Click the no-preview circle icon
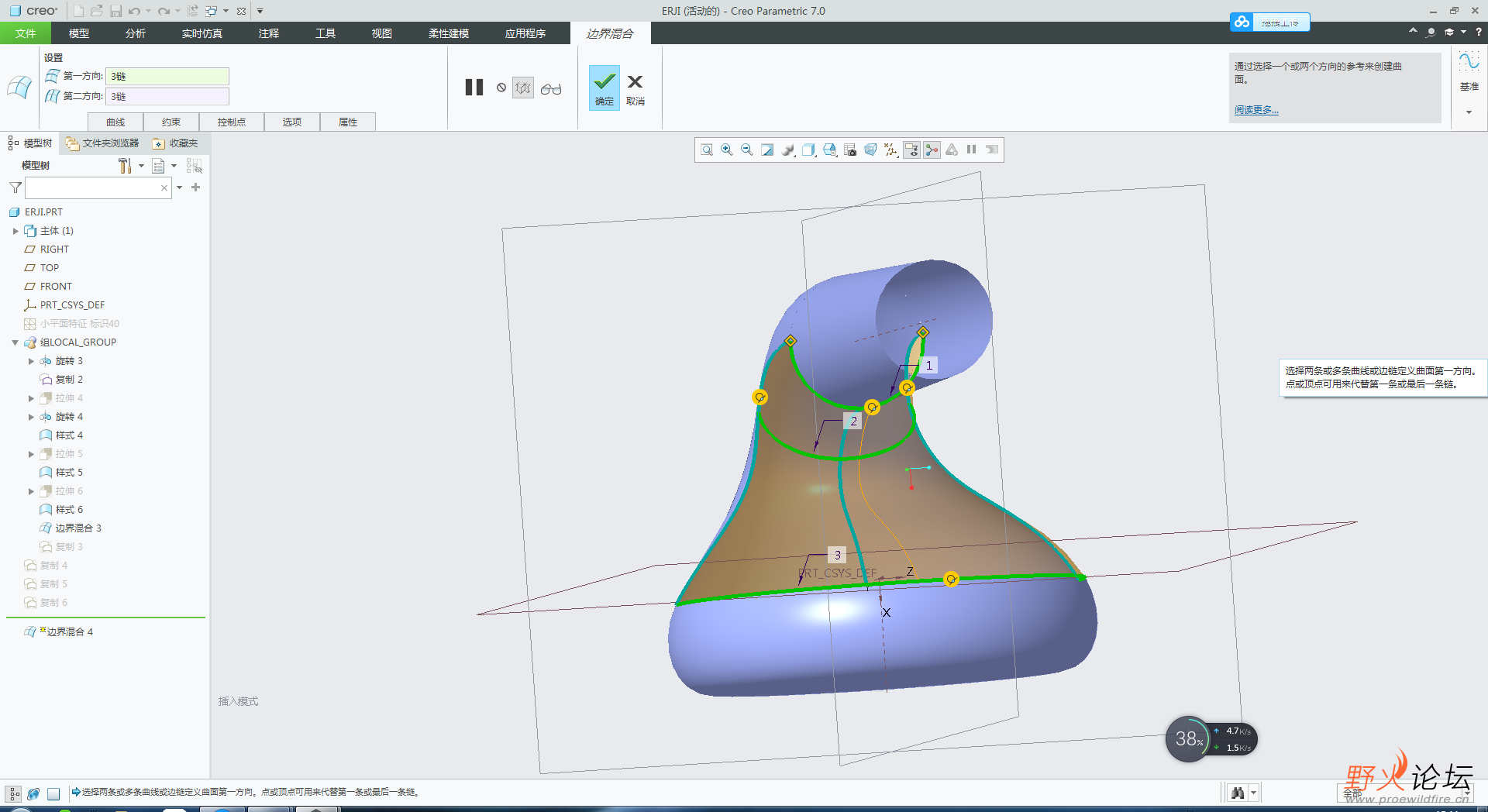1488x812 pixels. [x=501, y=88]
